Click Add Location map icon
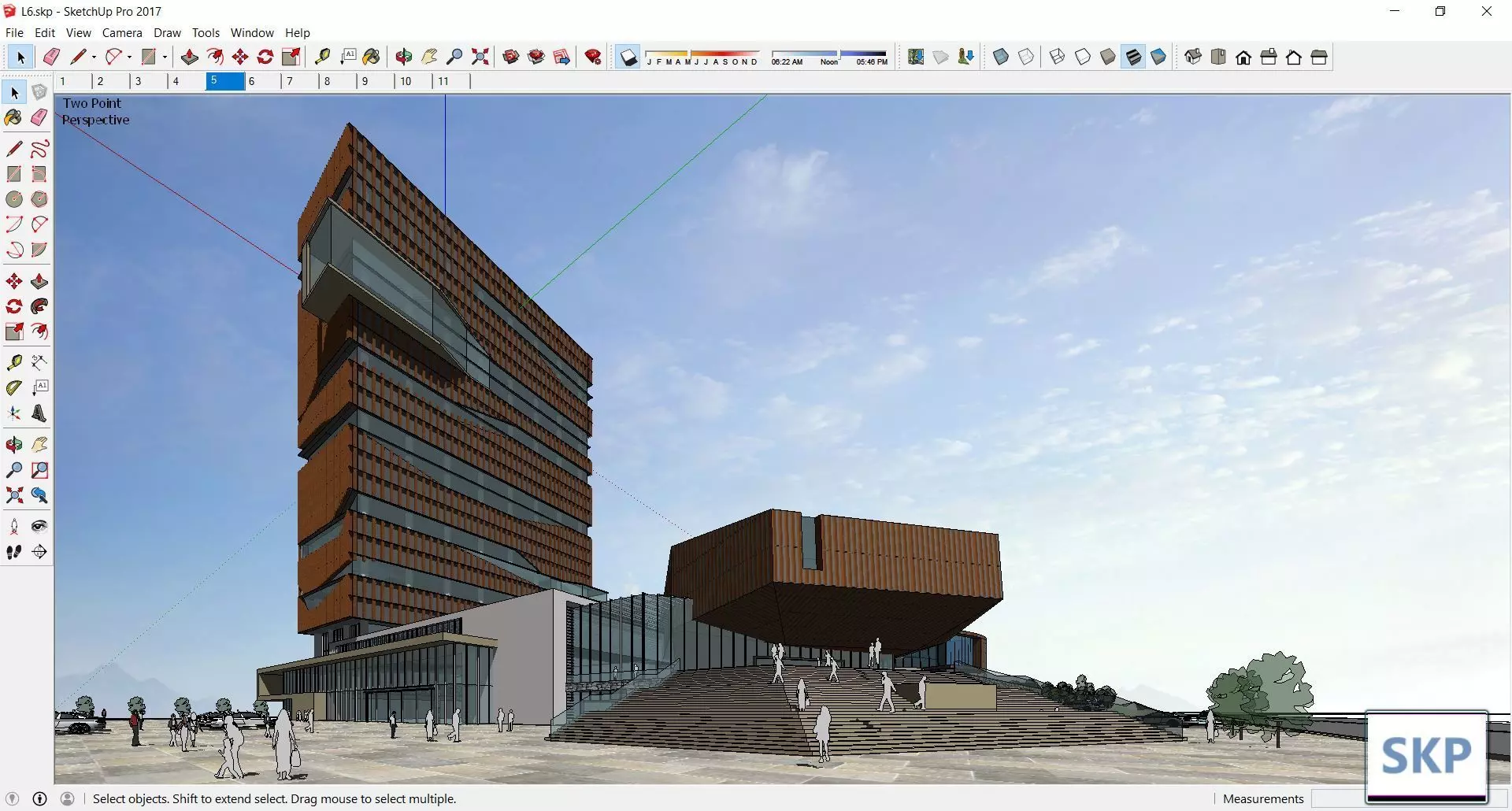Screen dimensions: 1512x811 click(x=916, y=57)
